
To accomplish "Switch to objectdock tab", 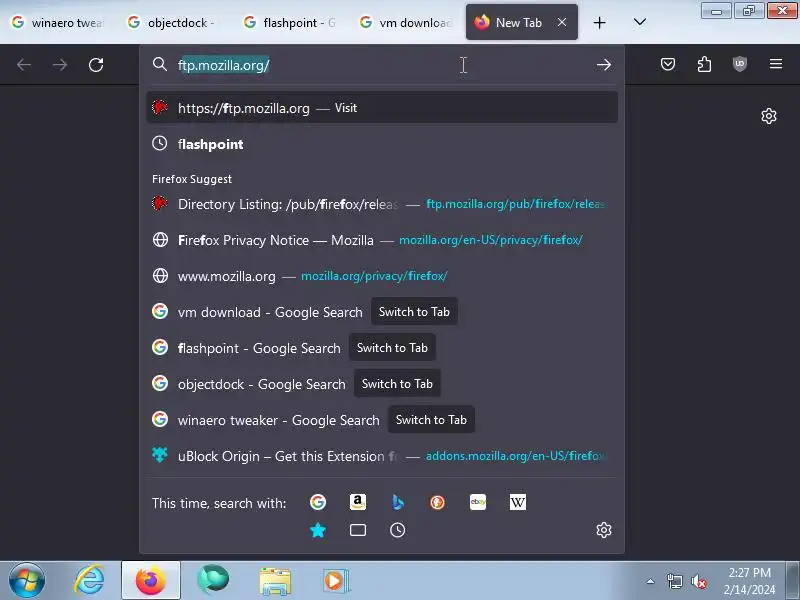I will (173, 22).
